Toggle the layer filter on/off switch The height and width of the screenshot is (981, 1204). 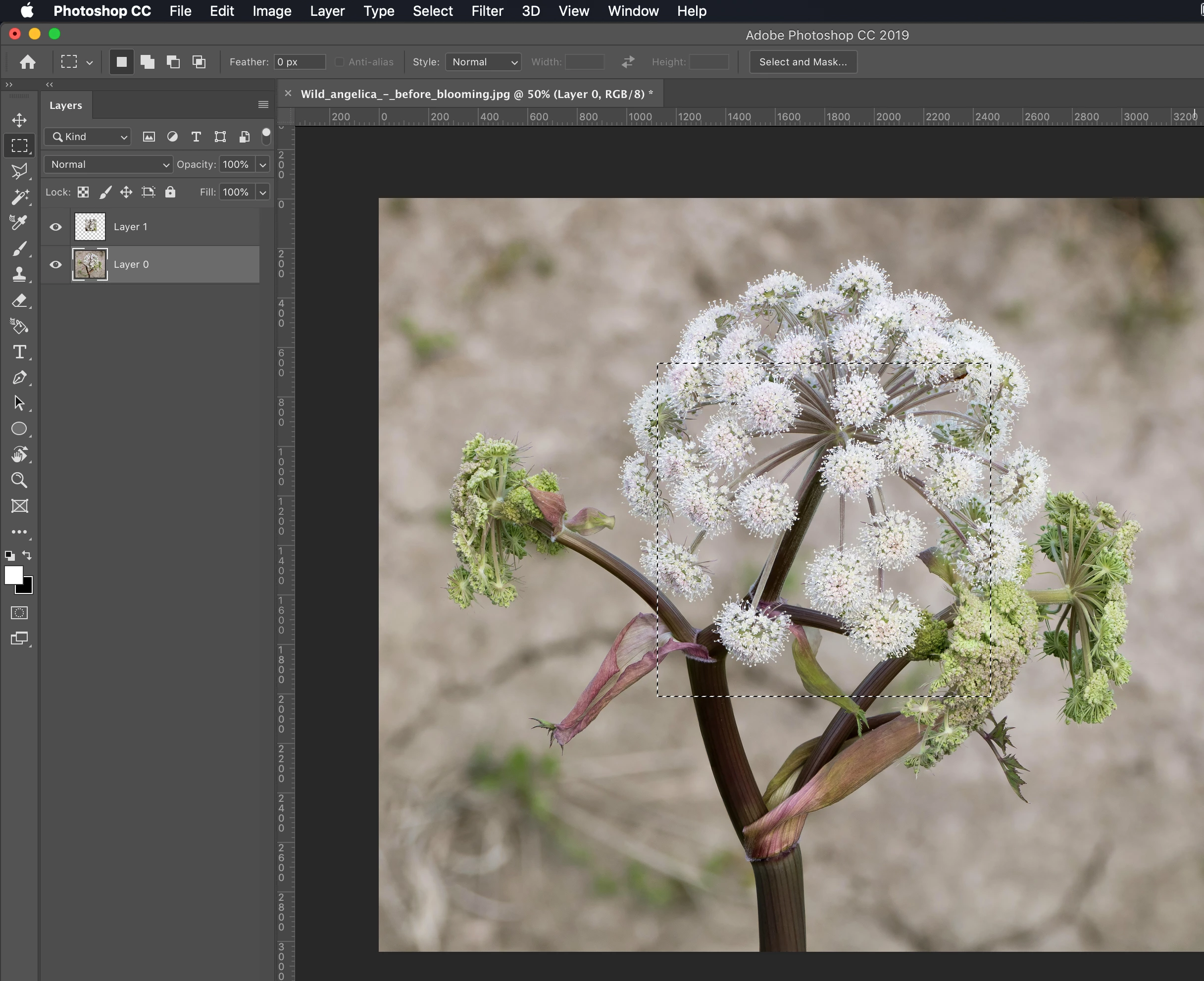[x=266, y=136]
